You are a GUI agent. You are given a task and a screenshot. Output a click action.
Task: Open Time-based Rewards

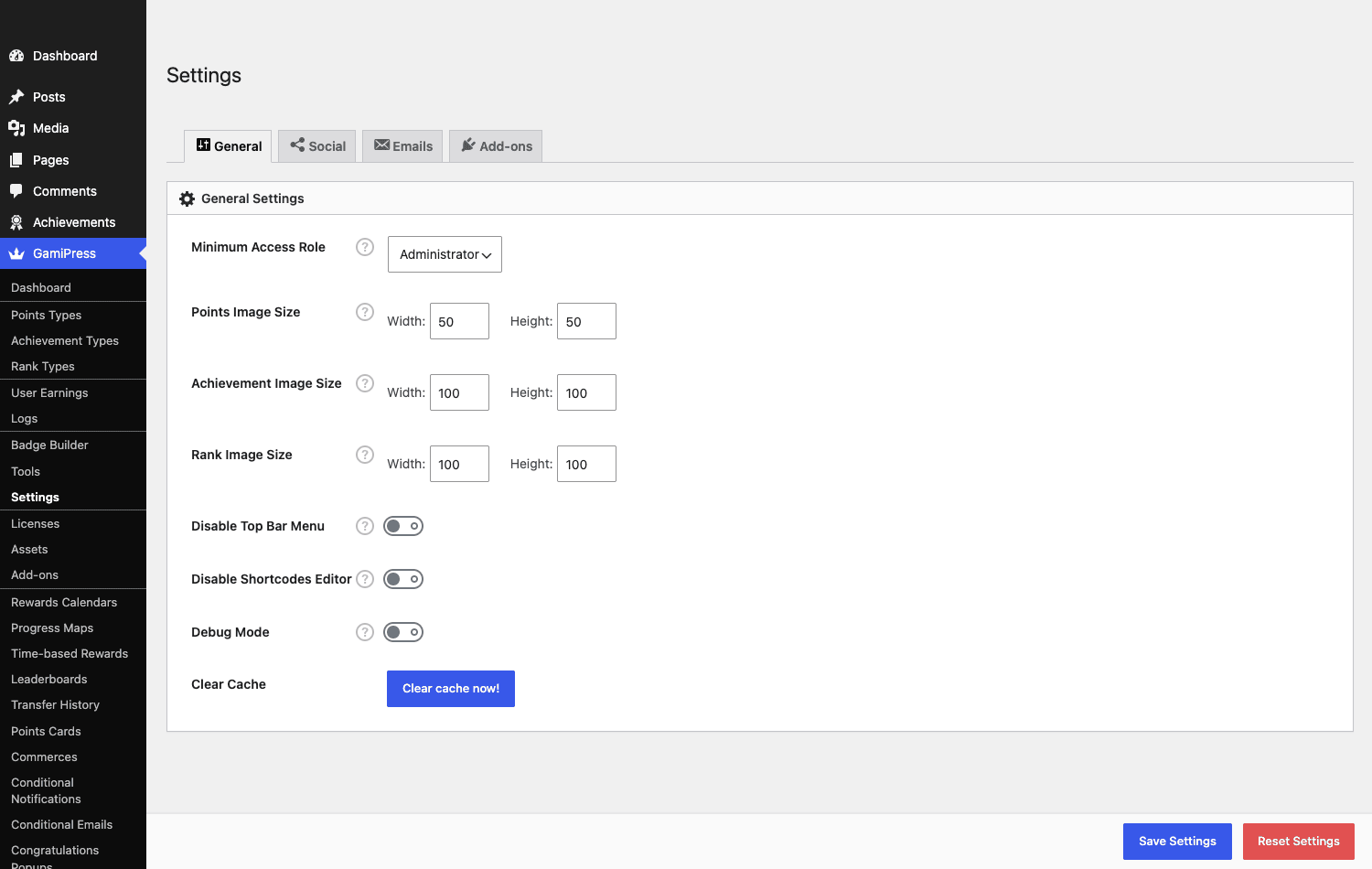[73, 653]
